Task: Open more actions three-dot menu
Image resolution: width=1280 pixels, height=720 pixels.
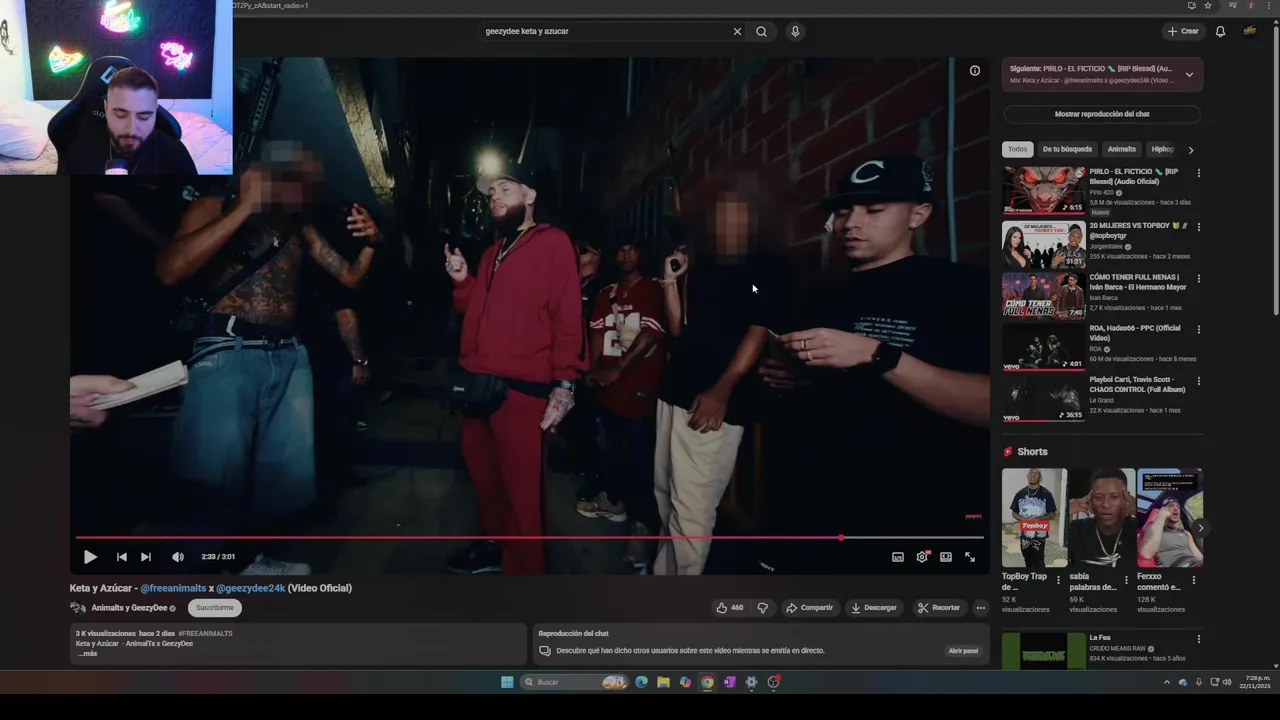Action: [x=981, y=607]
